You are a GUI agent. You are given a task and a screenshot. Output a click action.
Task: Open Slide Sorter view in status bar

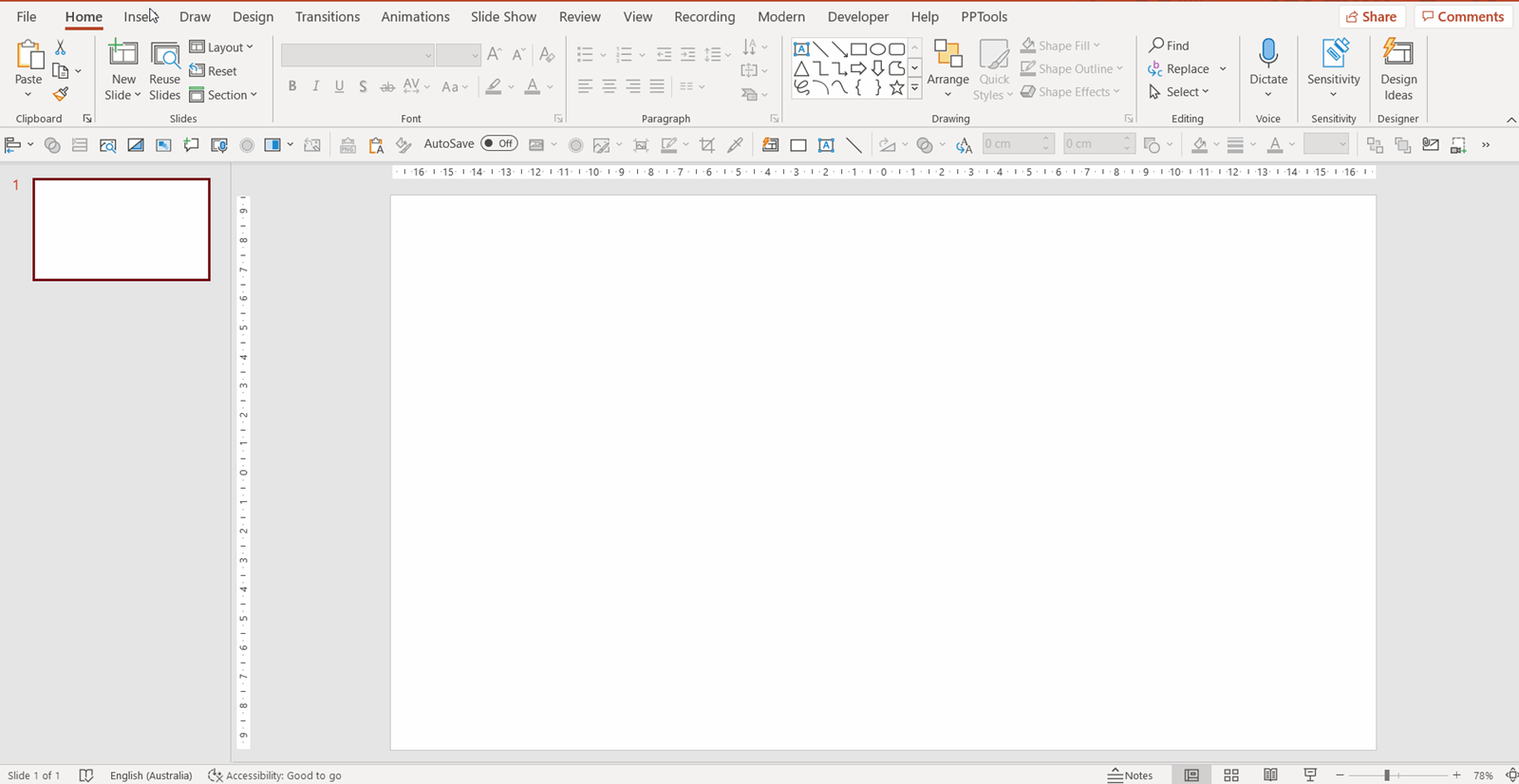pyautogui.click(x=1231, y=775)
